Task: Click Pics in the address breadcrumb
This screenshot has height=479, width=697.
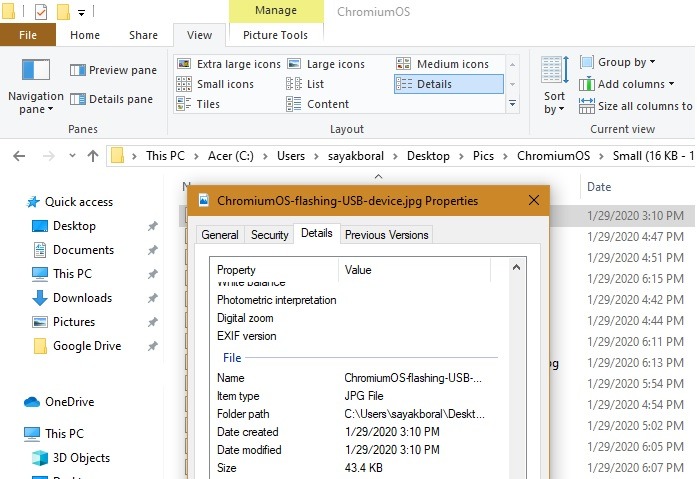Action: pos(483,156)
